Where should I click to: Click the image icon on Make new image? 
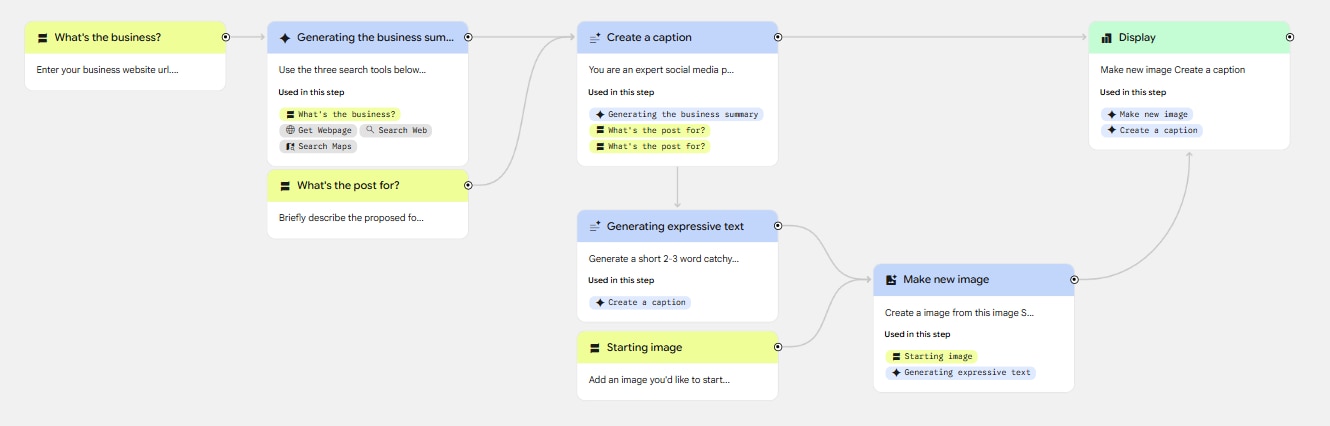point(891,280)
